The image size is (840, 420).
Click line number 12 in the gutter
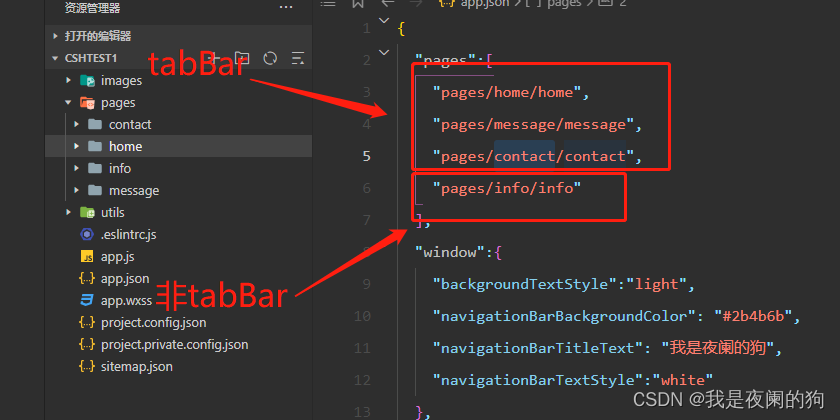coord(362,380)
